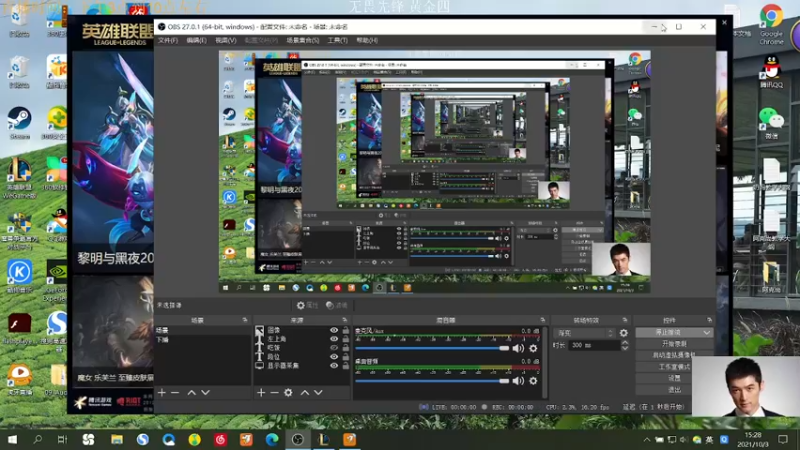Screen dimensions: 800x450
Task: Remove selected source with minus button
Action: [274, 392]
